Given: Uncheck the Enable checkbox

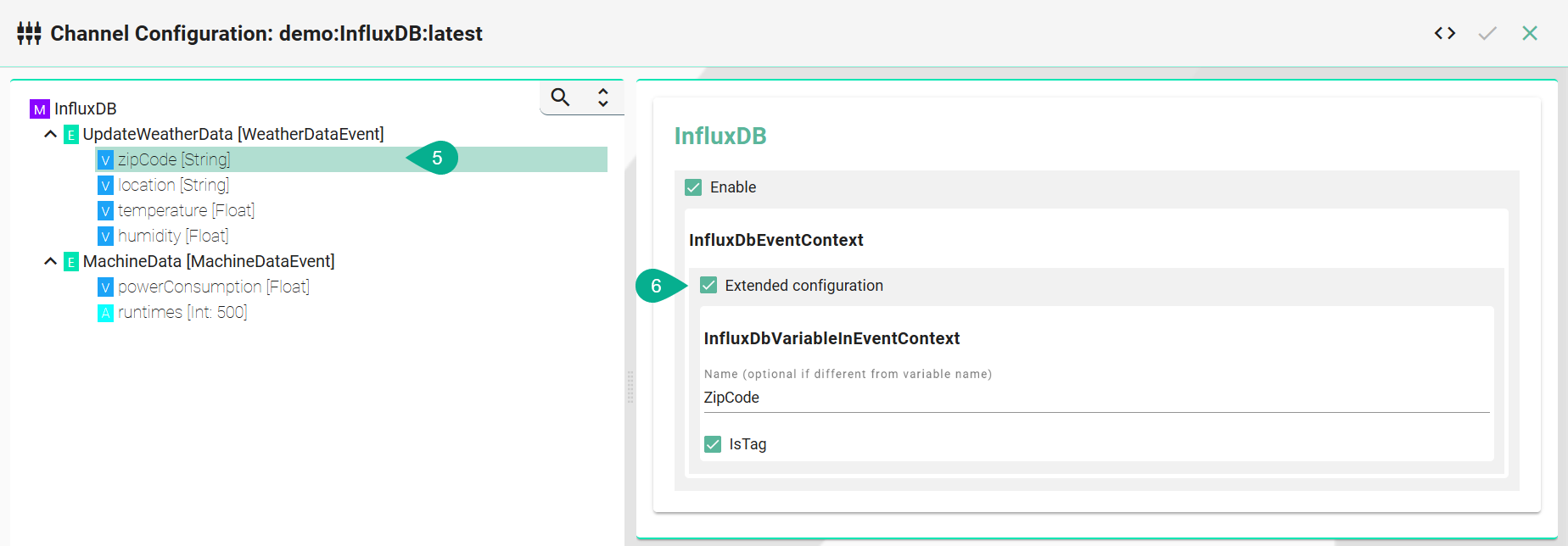Looking at the screenshot, I should 693,187.
